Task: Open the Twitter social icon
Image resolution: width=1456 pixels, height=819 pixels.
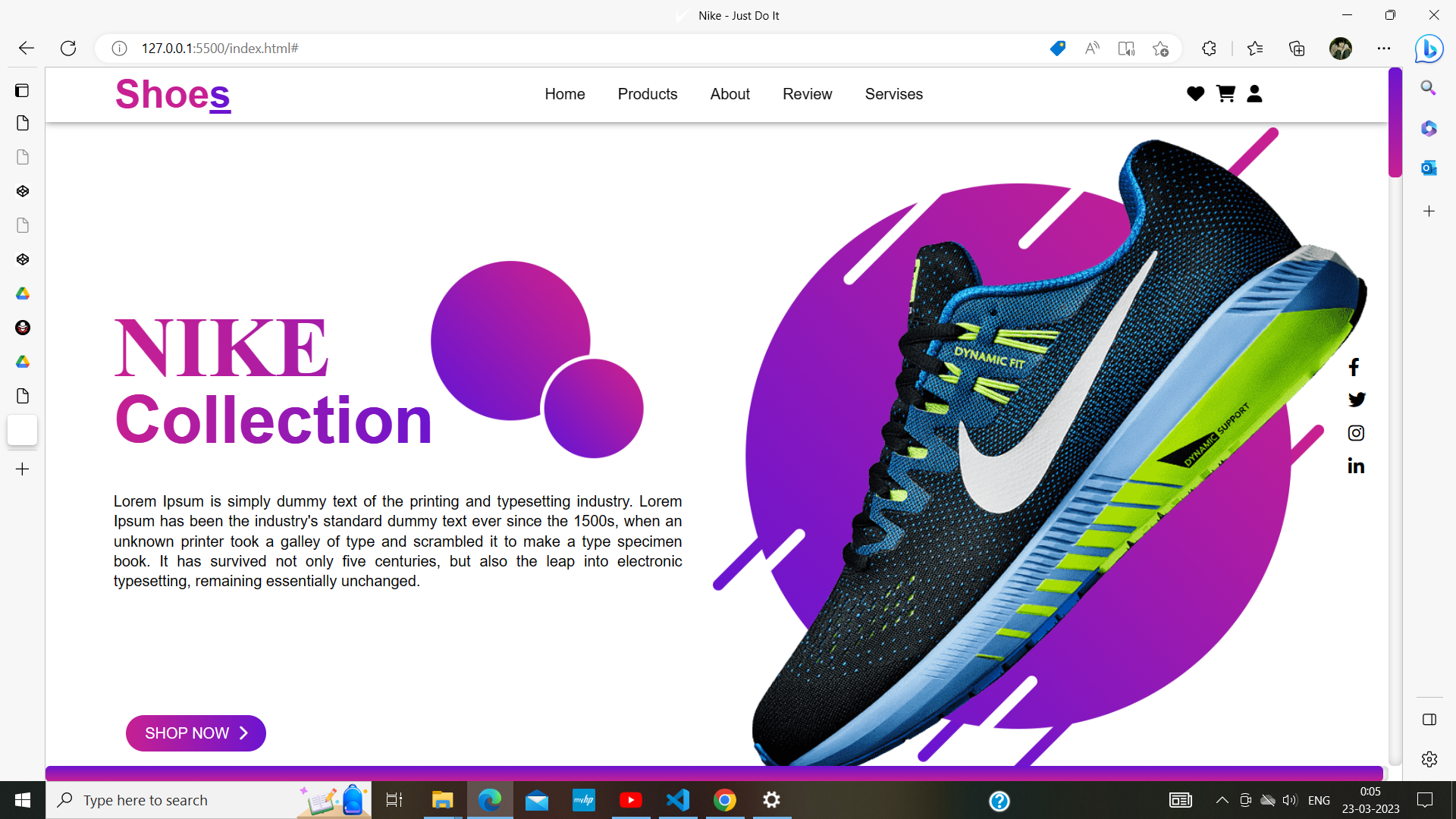Action: pyautogui.click(x=1357, y=400)
